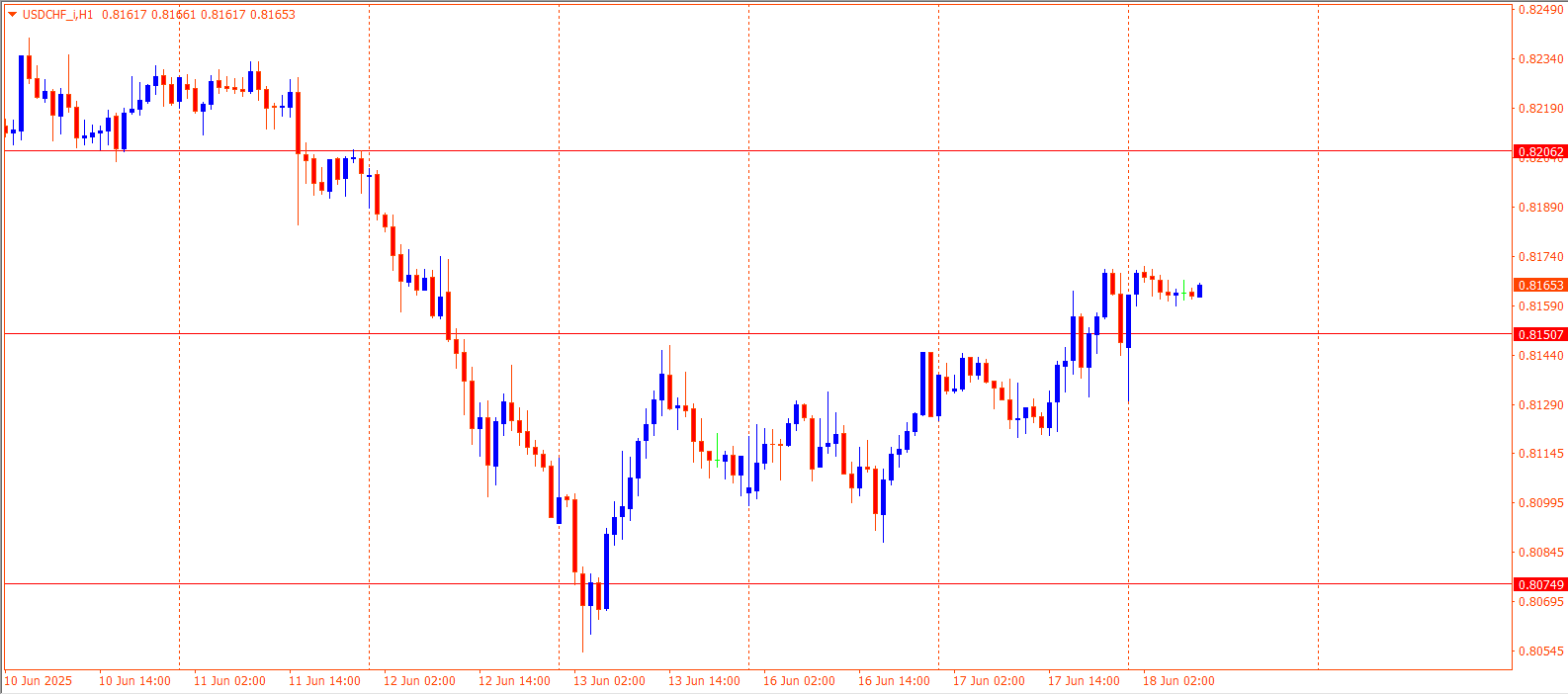The width and height of the screenshot is (1568, 695).
Task: Click the 0.82340 price scale value
Action: click(x=1541, y=59)
